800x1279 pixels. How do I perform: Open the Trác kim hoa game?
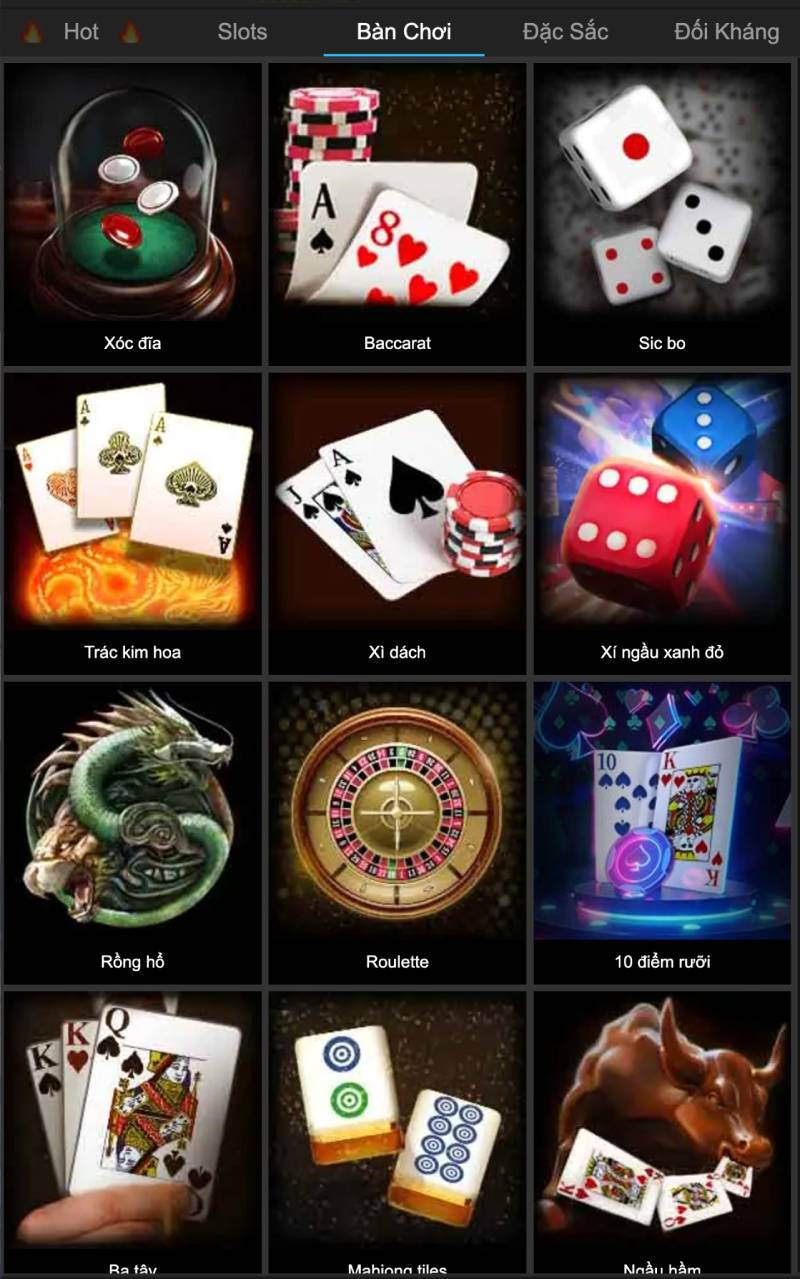point(133,524)
